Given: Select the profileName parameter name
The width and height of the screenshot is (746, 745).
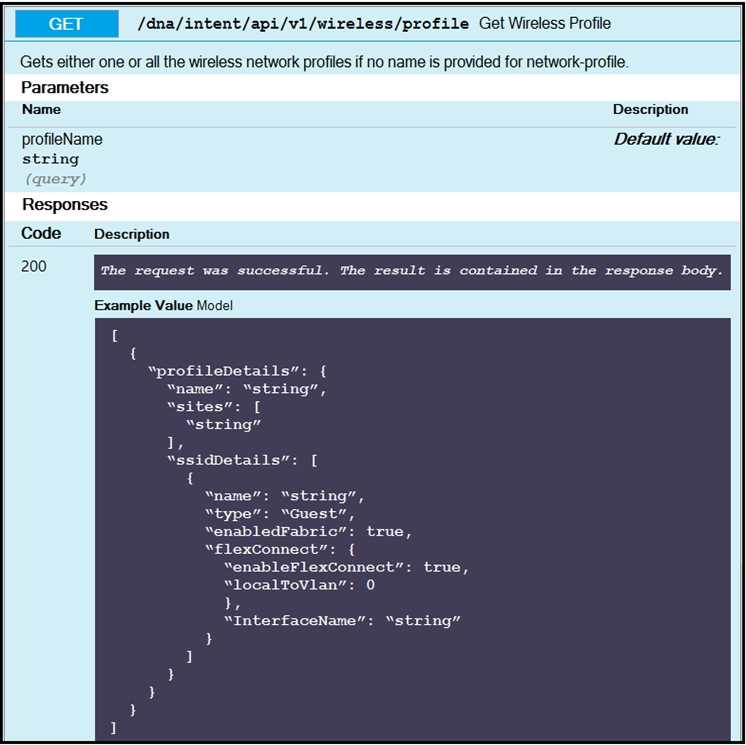Looking at the screenshot, I should (62, 140).
